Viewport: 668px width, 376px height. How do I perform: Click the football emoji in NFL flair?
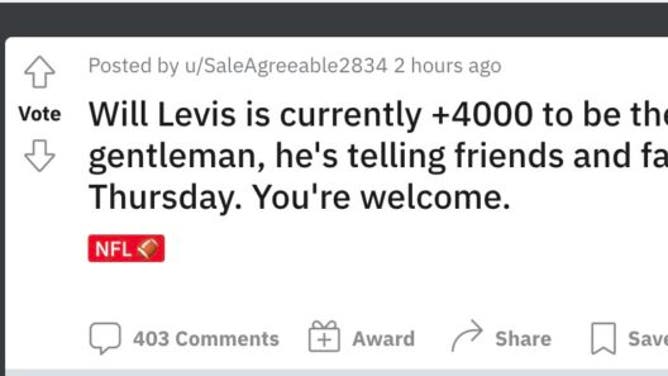[x=148, y=249]
